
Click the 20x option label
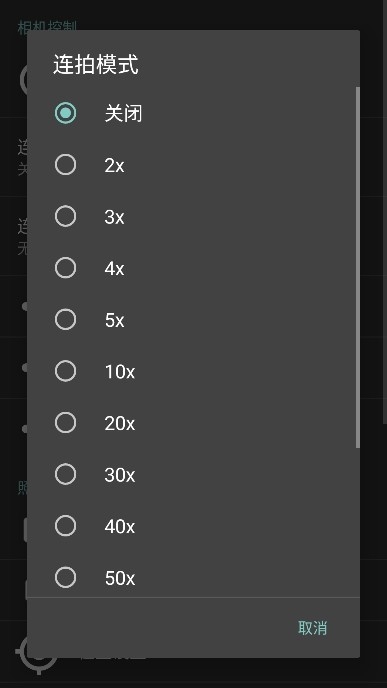click(120, 423)
